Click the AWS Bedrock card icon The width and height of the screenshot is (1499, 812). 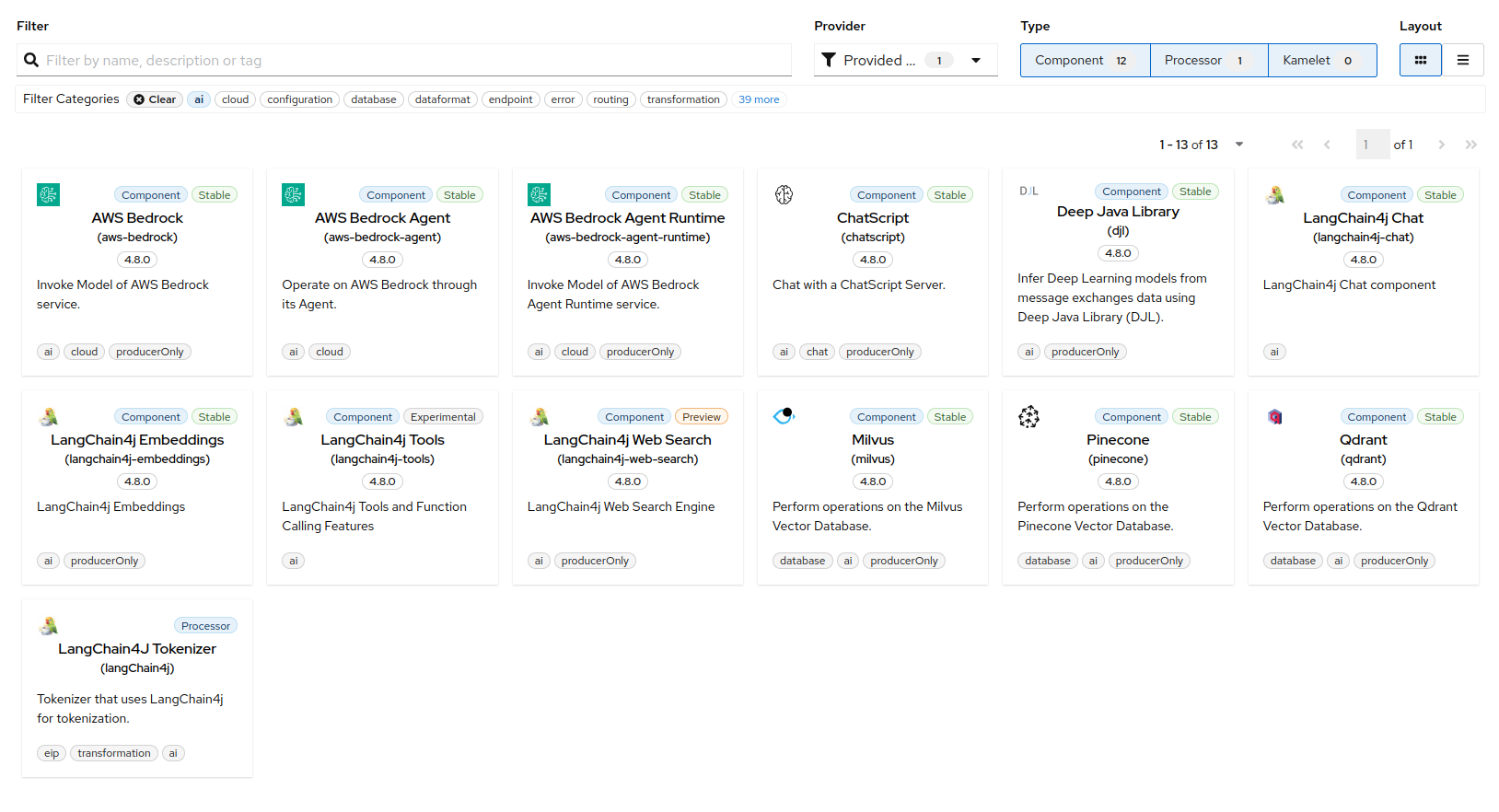click(x=48, y=194)
